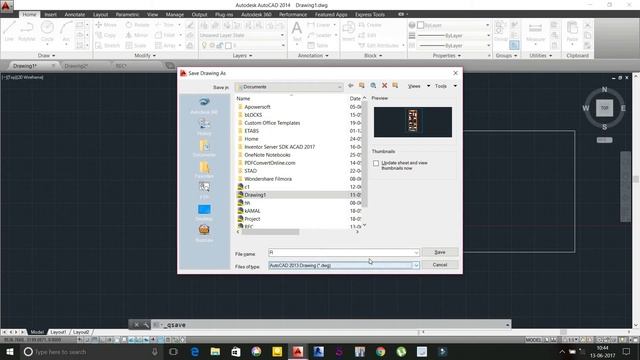Open the Buzzsaw place in sidebar

coord(204,233)
